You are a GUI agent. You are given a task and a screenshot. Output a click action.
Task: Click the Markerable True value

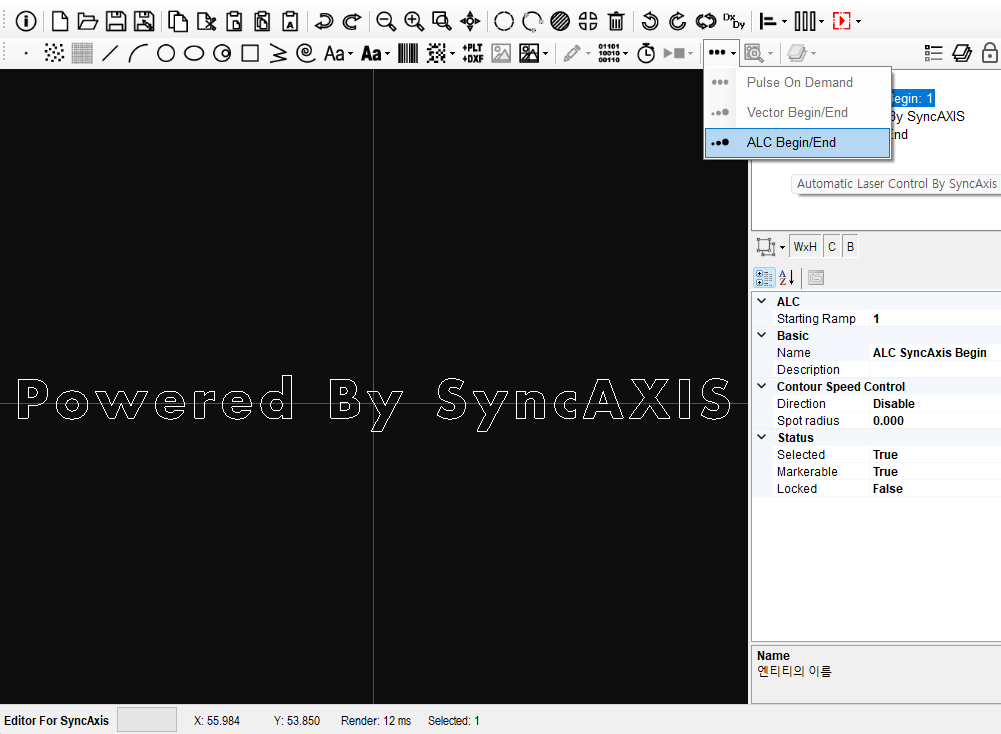click(935, 472)
